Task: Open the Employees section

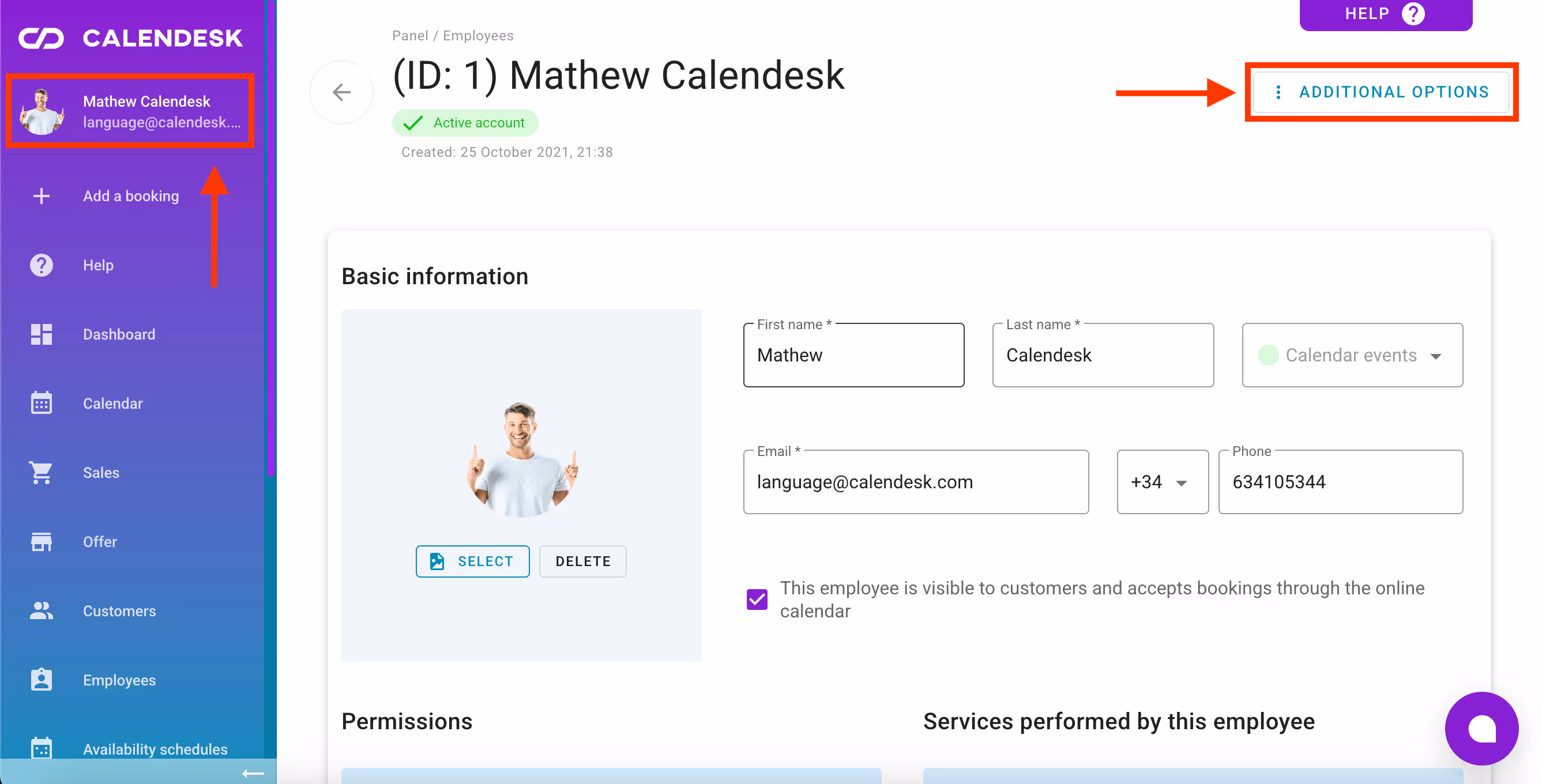Action: pyautogui.click(x=119, y=680)
